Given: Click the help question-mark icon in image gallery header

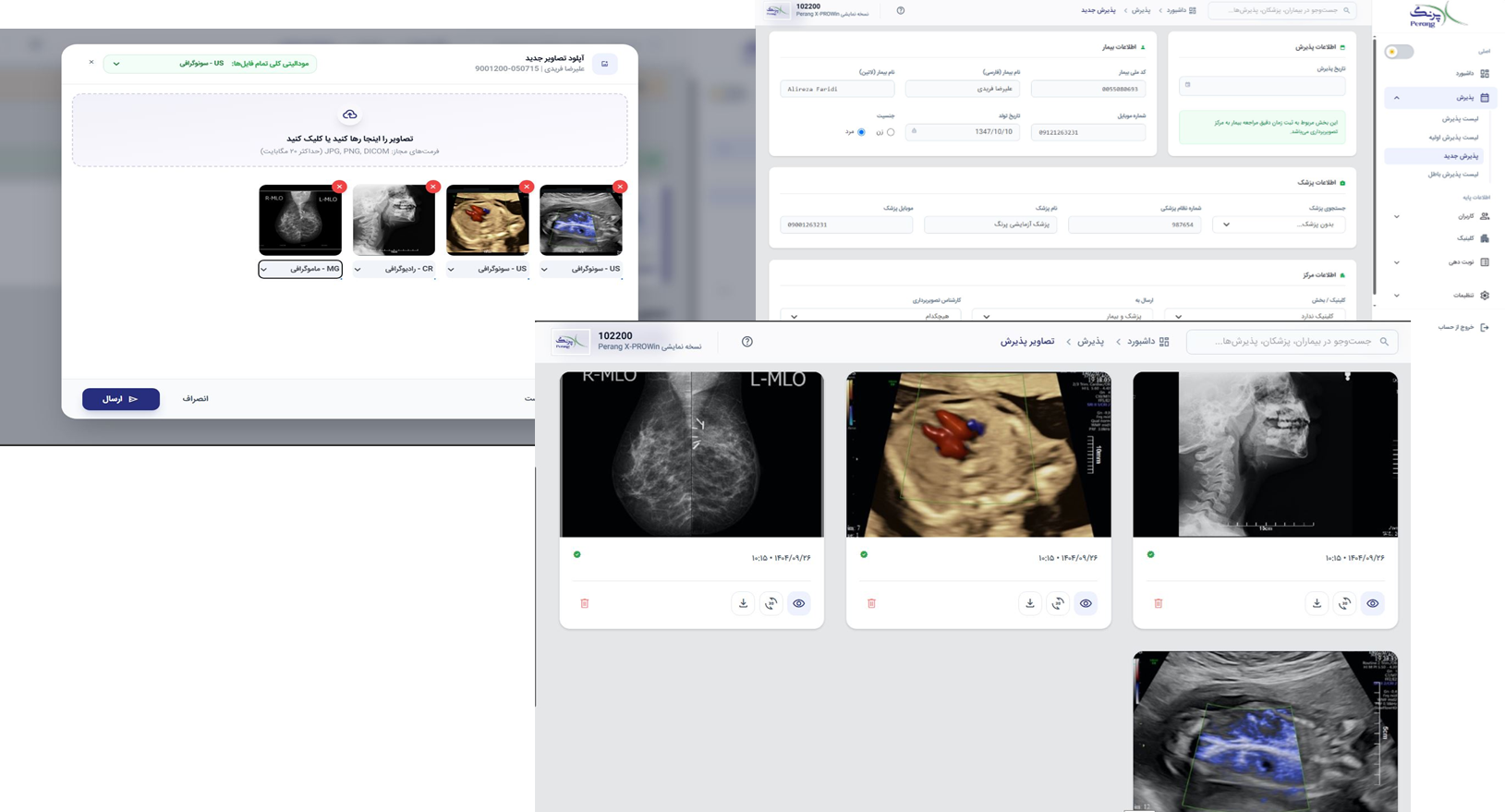Looking at the screenshot, I should [747, 342].
